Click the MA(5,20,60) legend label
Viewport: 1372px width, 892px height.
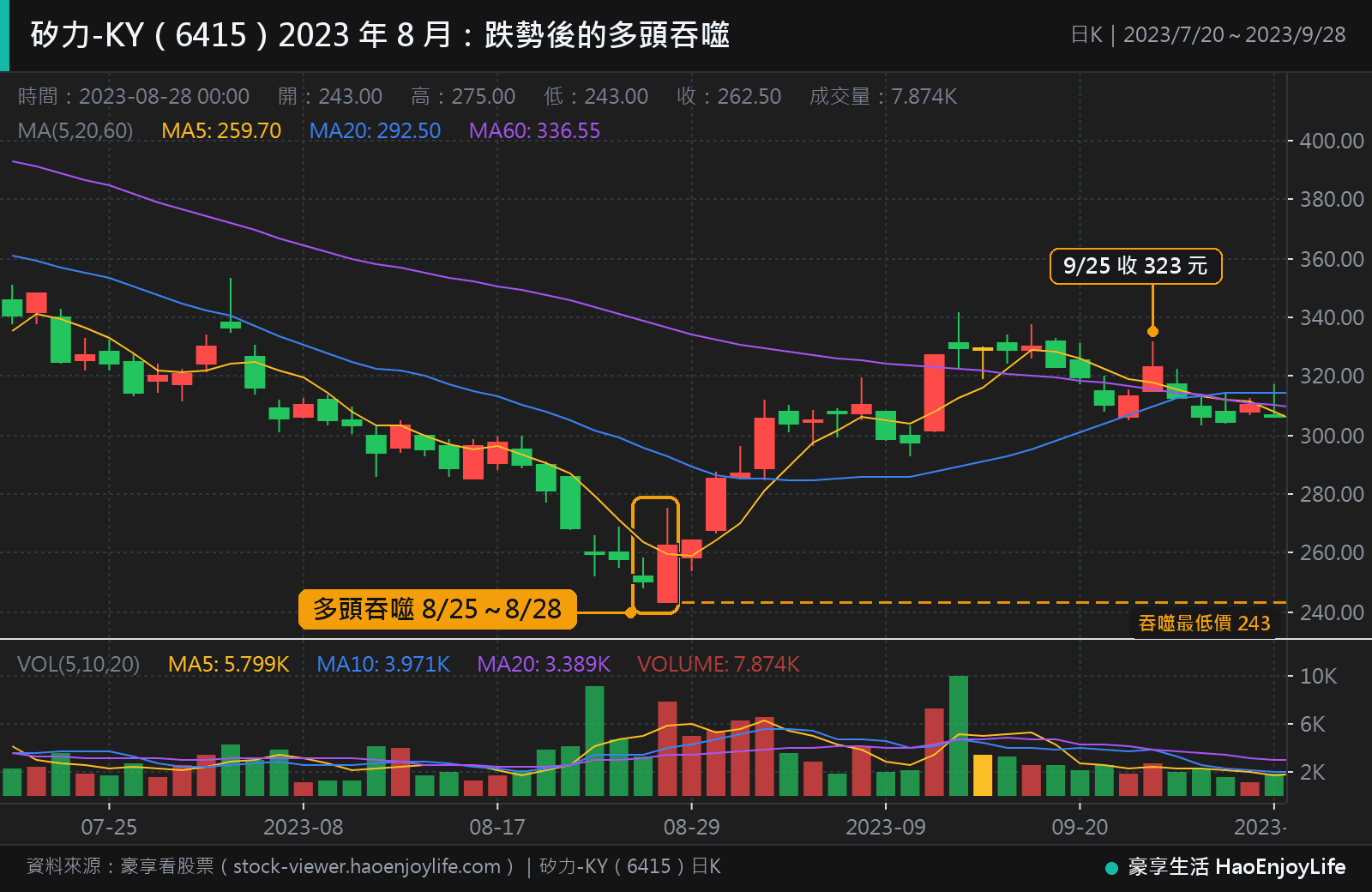(75, 130)
